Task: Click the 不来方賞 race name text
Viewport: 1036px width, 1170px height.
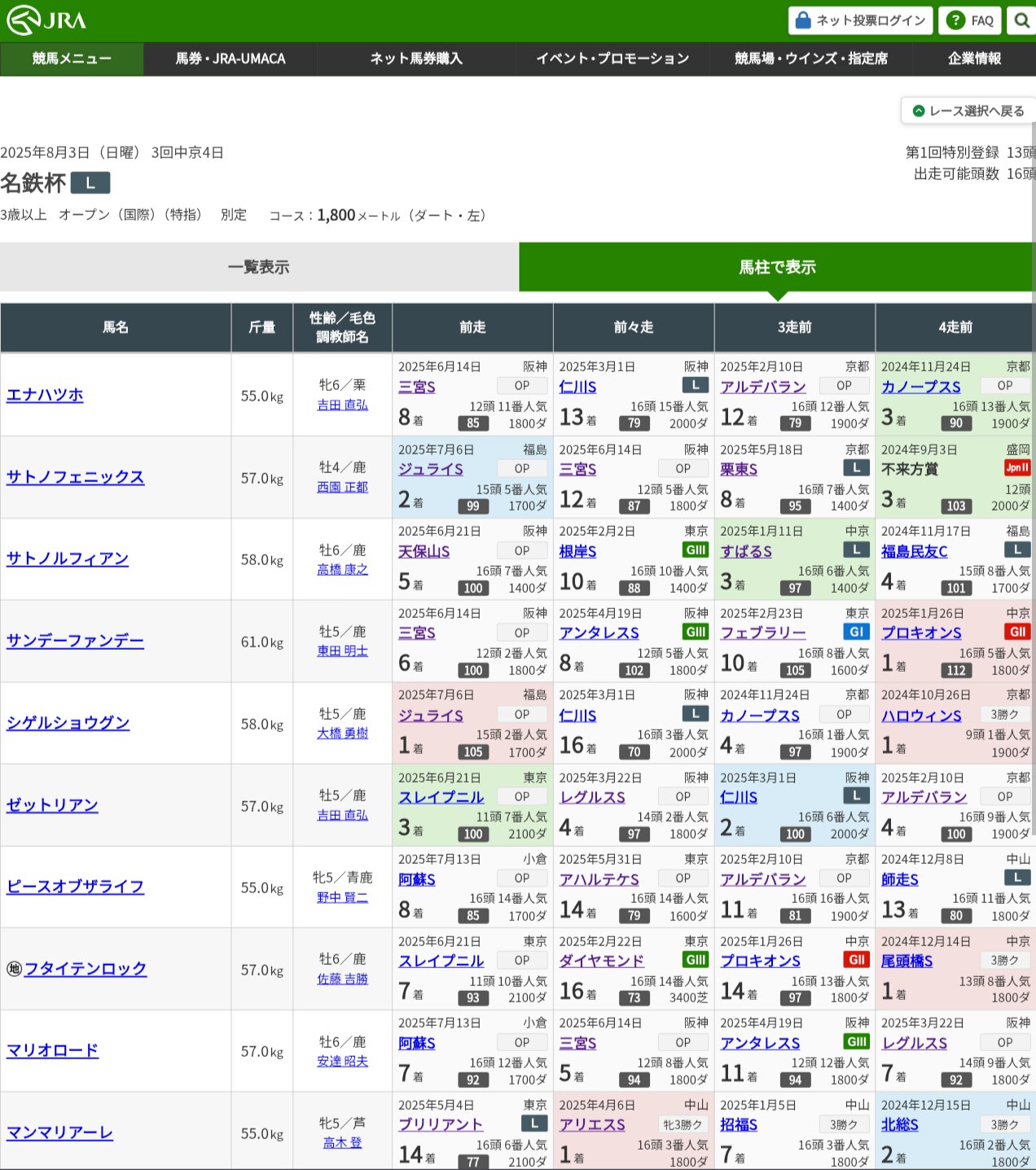Action: 910,469
